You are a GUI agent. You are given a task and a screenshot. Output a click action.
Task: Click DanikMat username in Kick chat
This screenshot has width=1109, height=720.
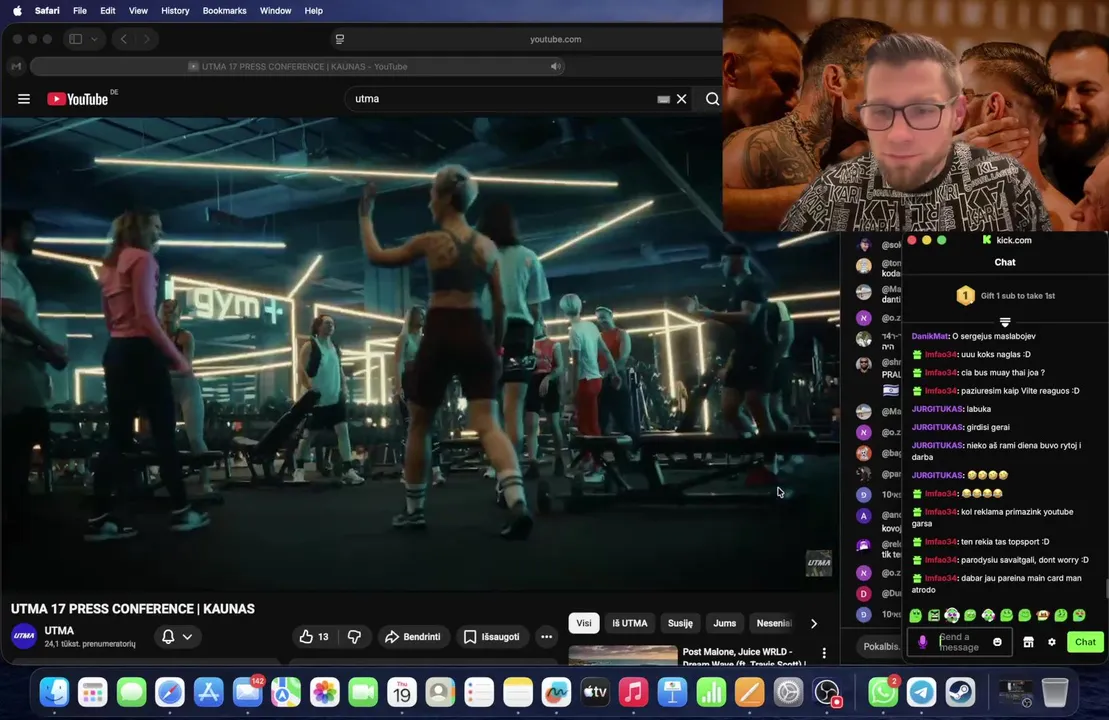(x=929, y=336)
